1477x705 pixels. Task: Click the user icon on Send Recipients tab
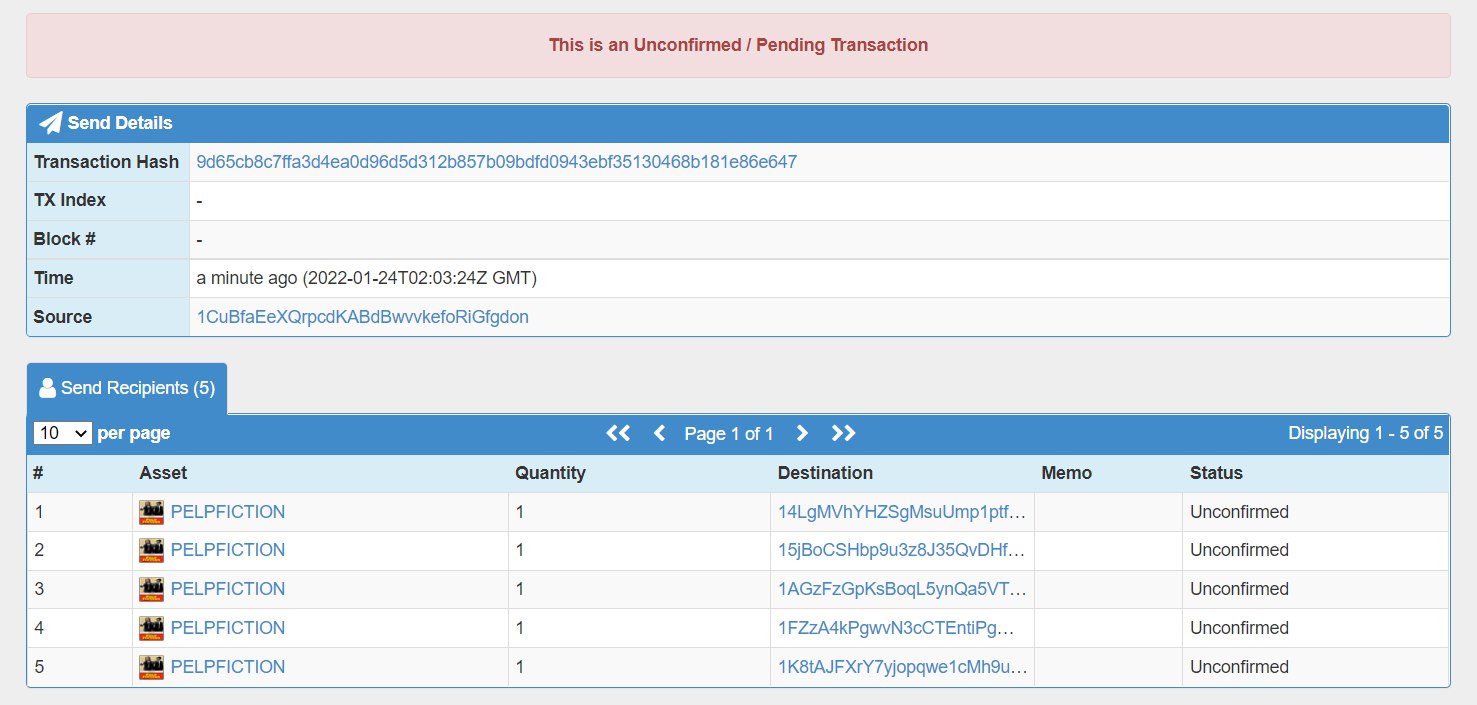click(x=47, y=388)
